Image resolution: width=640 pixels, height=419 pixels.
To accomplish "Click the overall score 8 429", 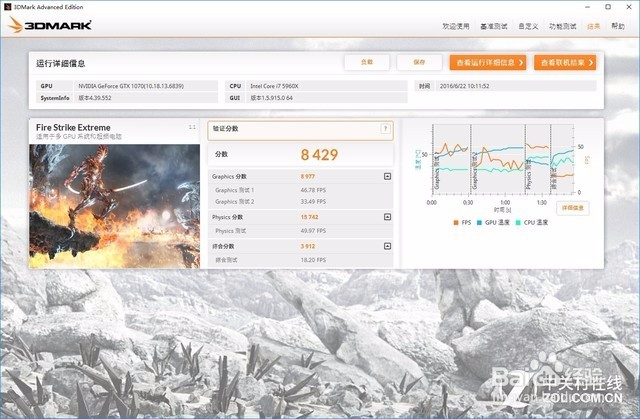I will pyautogui.click(x=319, y=155).
